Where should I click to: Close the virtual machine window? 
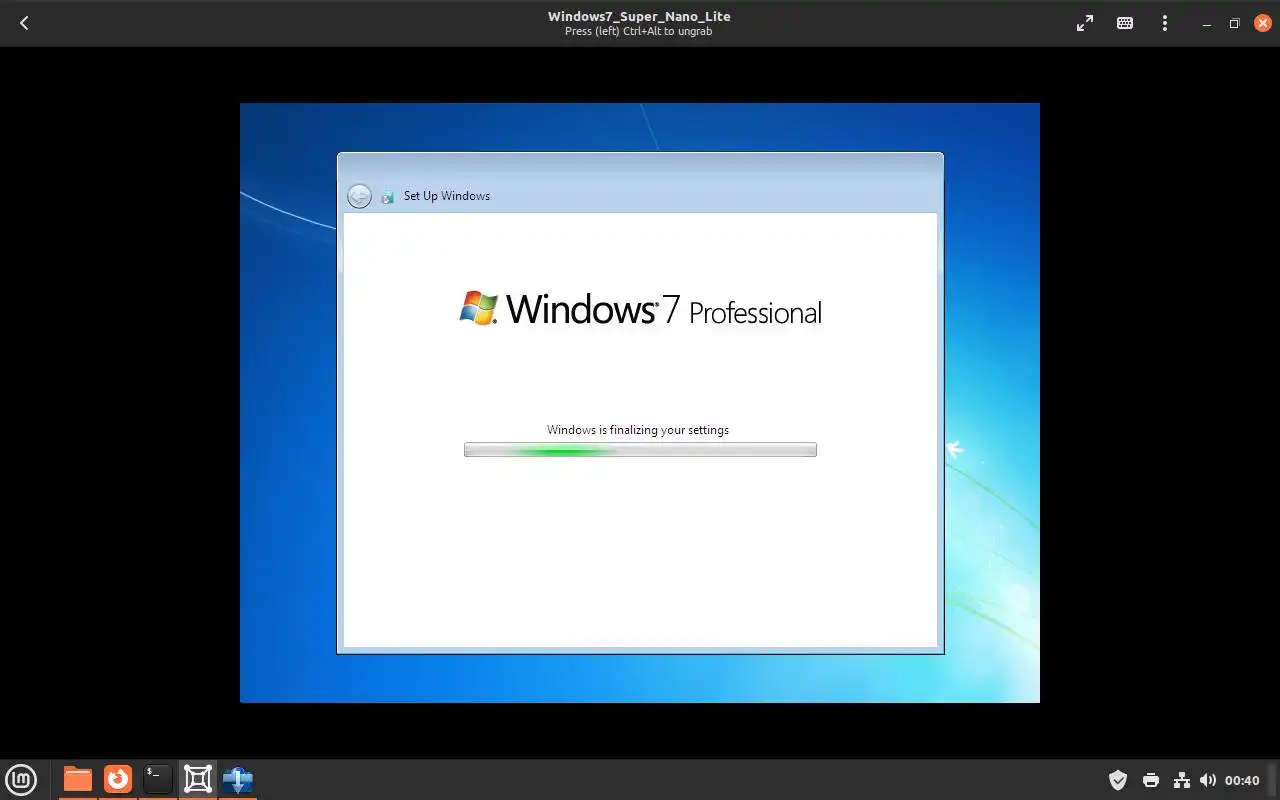point(1262,23)
